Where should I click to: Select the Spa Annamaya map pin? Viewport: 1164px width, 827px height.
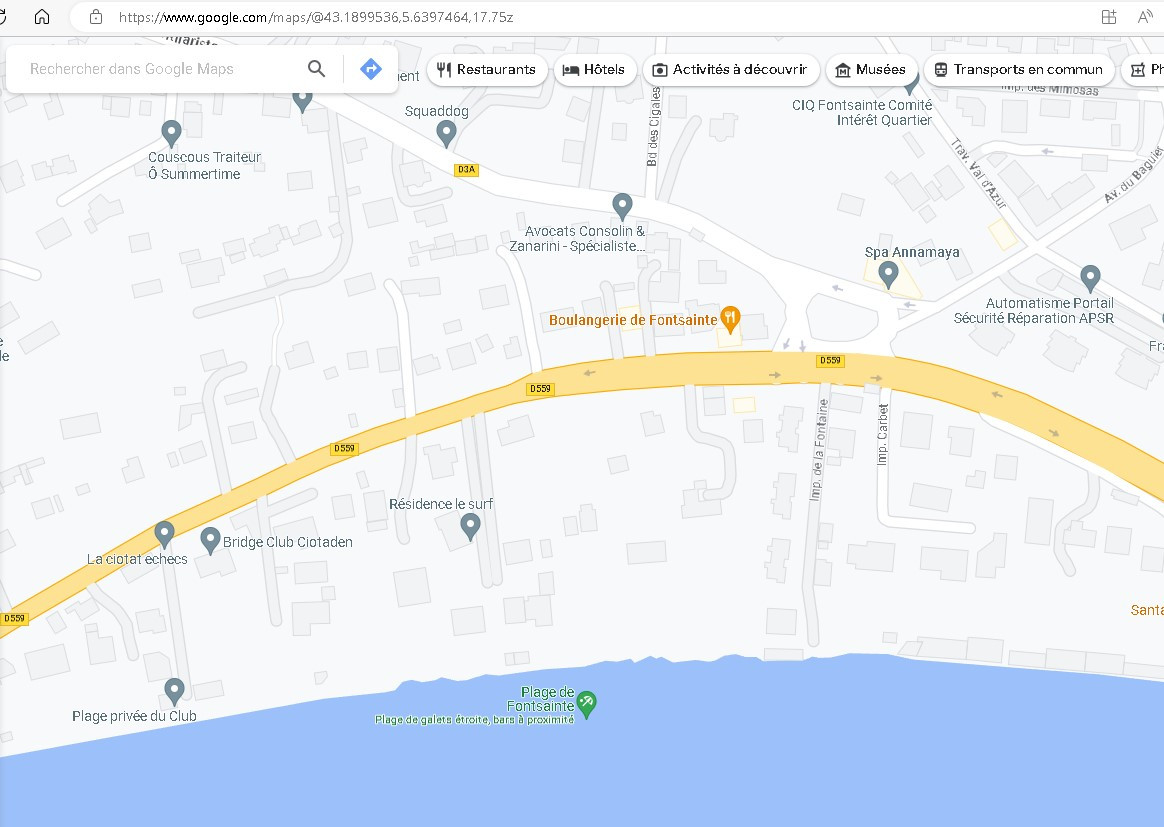pos(888,275)
